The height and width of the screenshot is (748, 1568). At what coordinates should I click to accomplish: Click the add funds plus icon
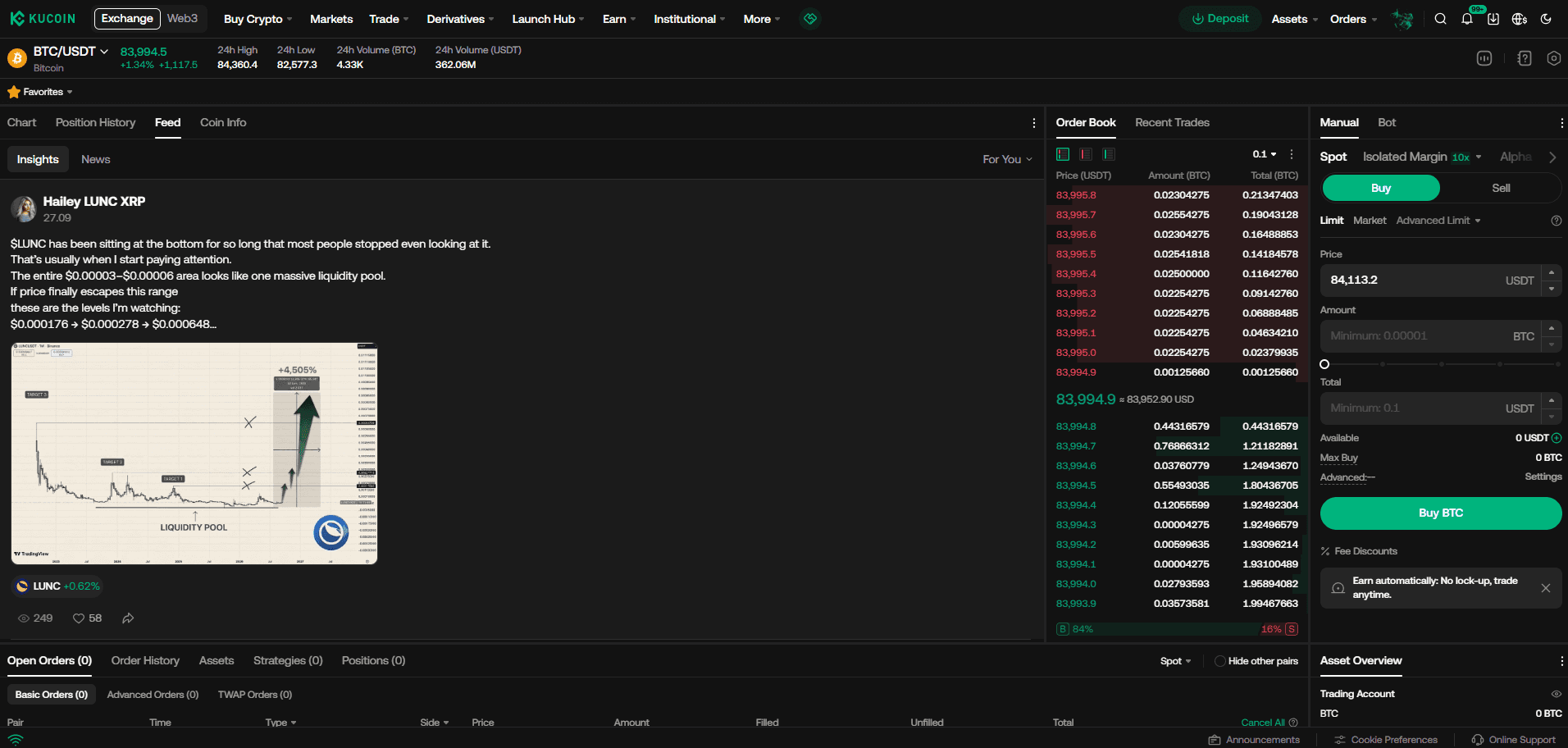1556,438
